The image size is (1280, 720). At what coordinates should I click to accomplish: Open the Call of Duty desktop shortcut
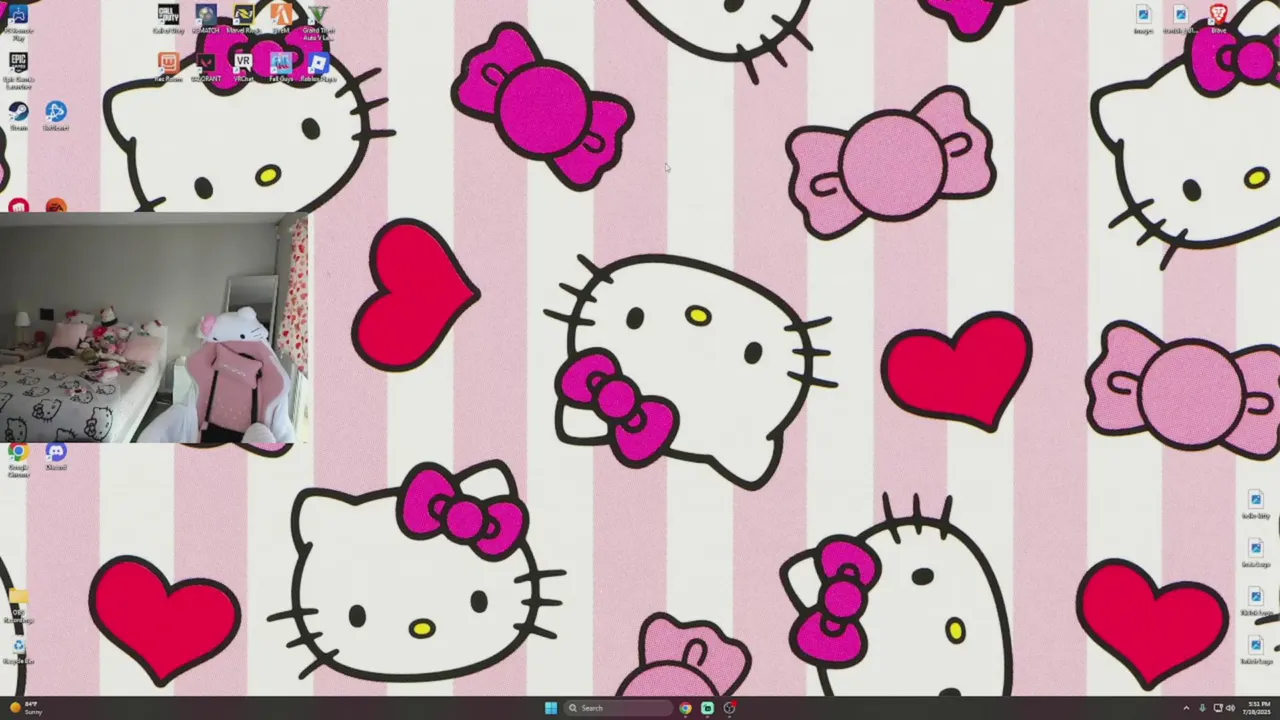coord(168,18)
